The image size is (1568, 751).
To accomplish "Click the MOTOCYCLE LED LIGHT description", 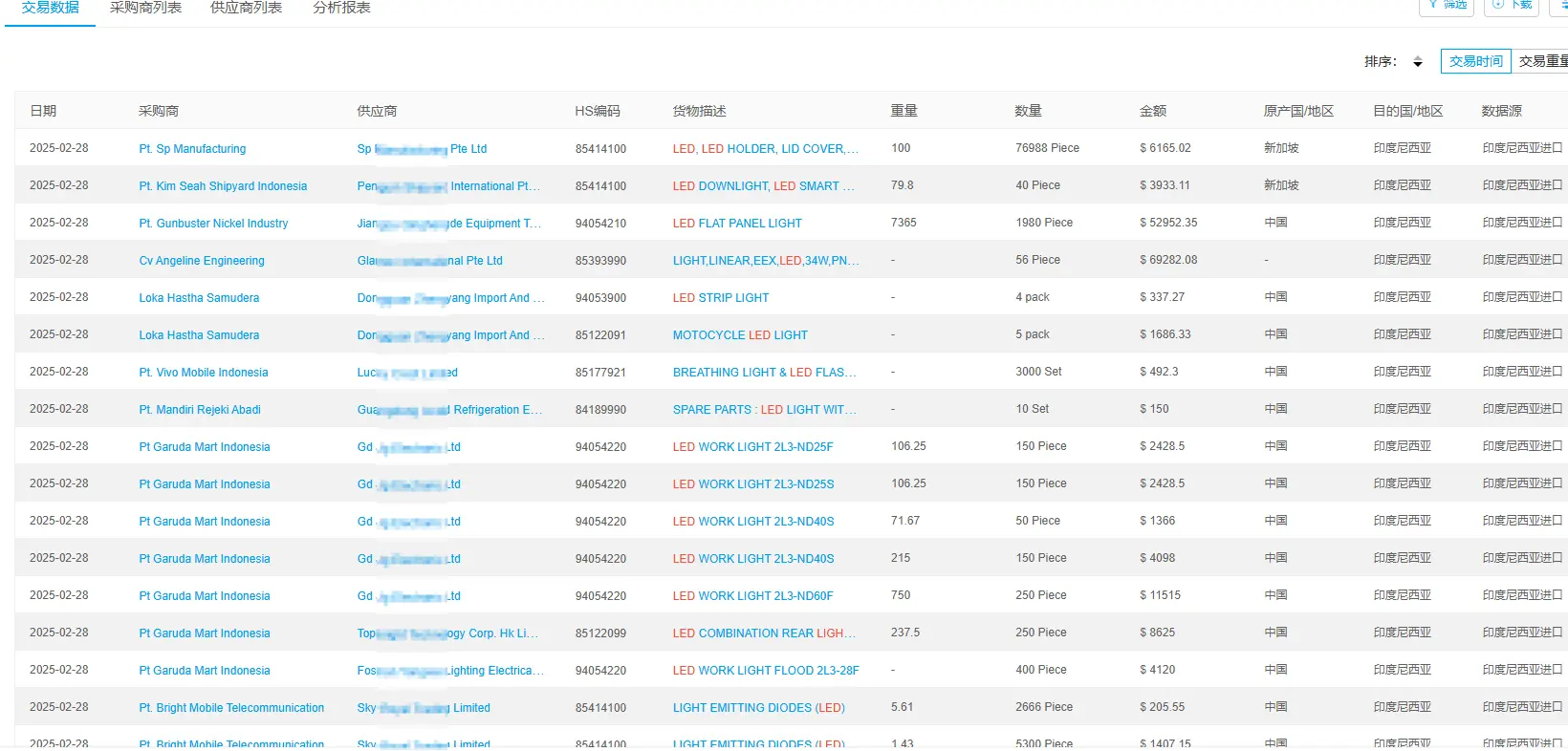I will click(x=740, y=335).
